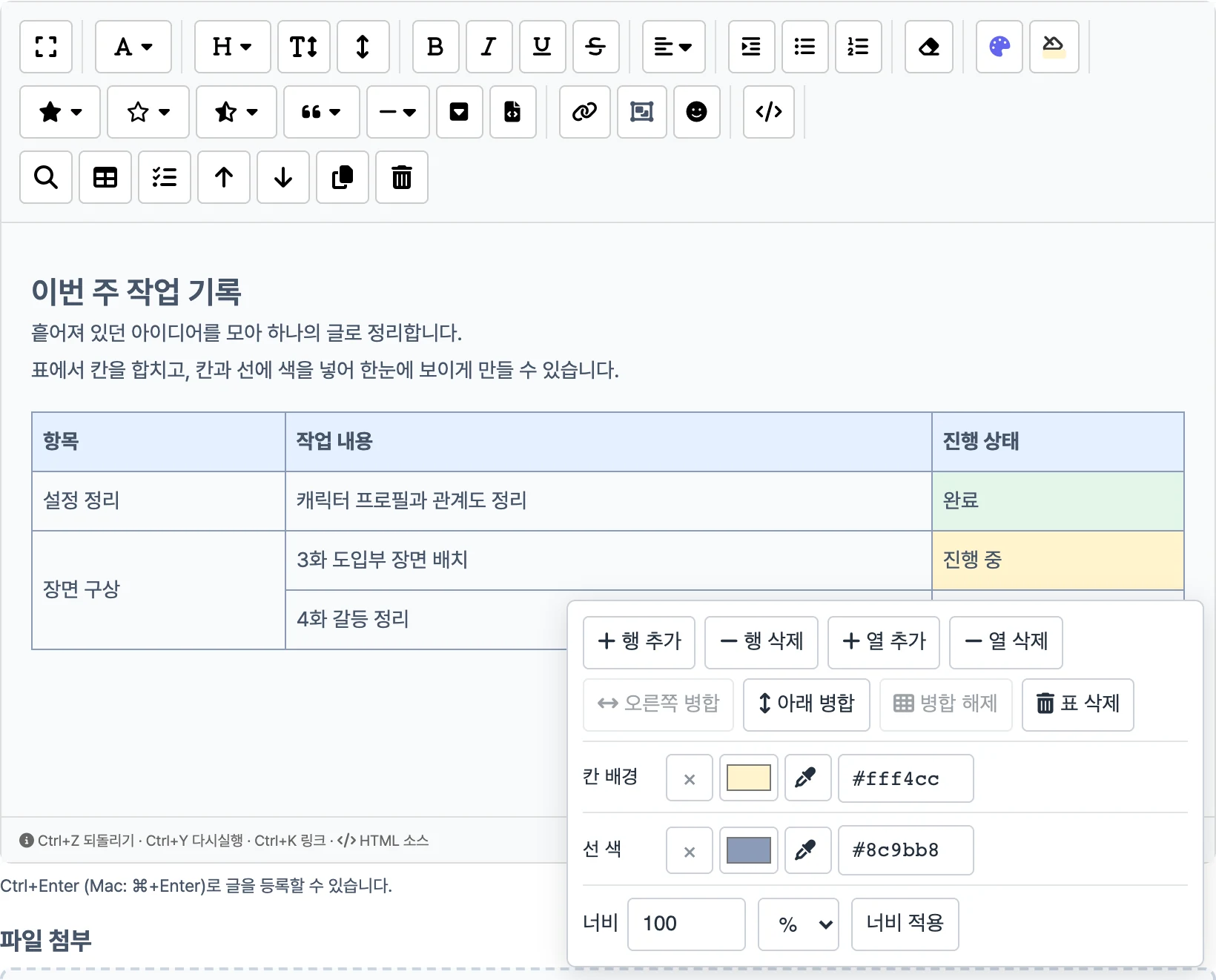The image size is (1216, 980).
Task: Open the color palette icon
Action: click(999, 47)
